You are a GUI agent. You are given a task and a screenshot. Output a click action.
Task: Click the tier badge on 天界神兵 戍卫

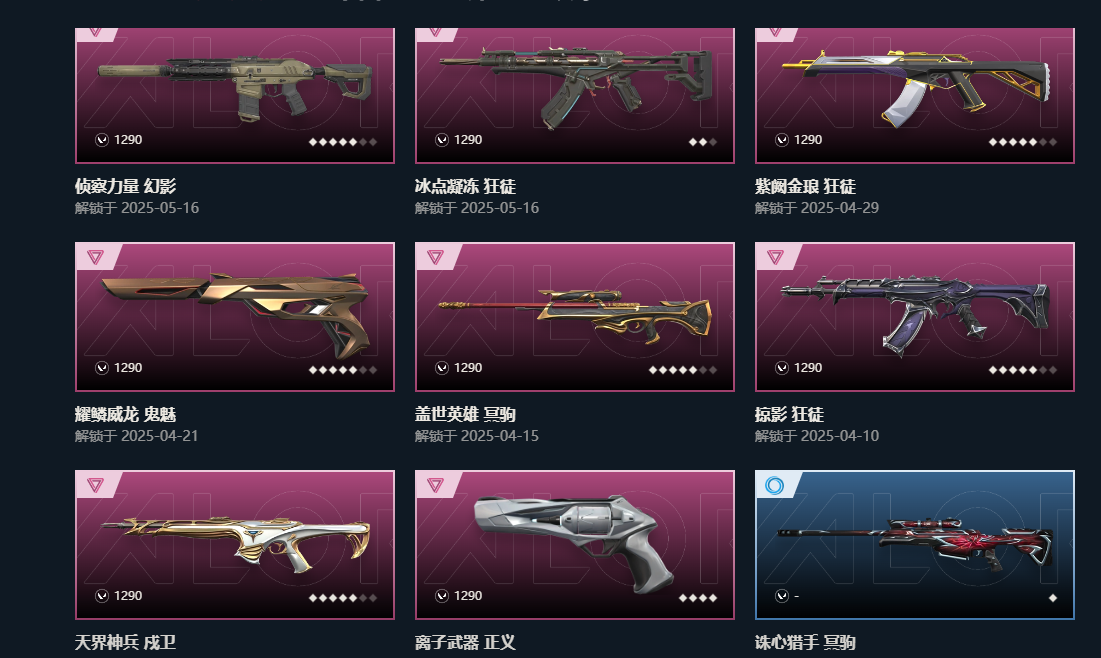[95, 485]
